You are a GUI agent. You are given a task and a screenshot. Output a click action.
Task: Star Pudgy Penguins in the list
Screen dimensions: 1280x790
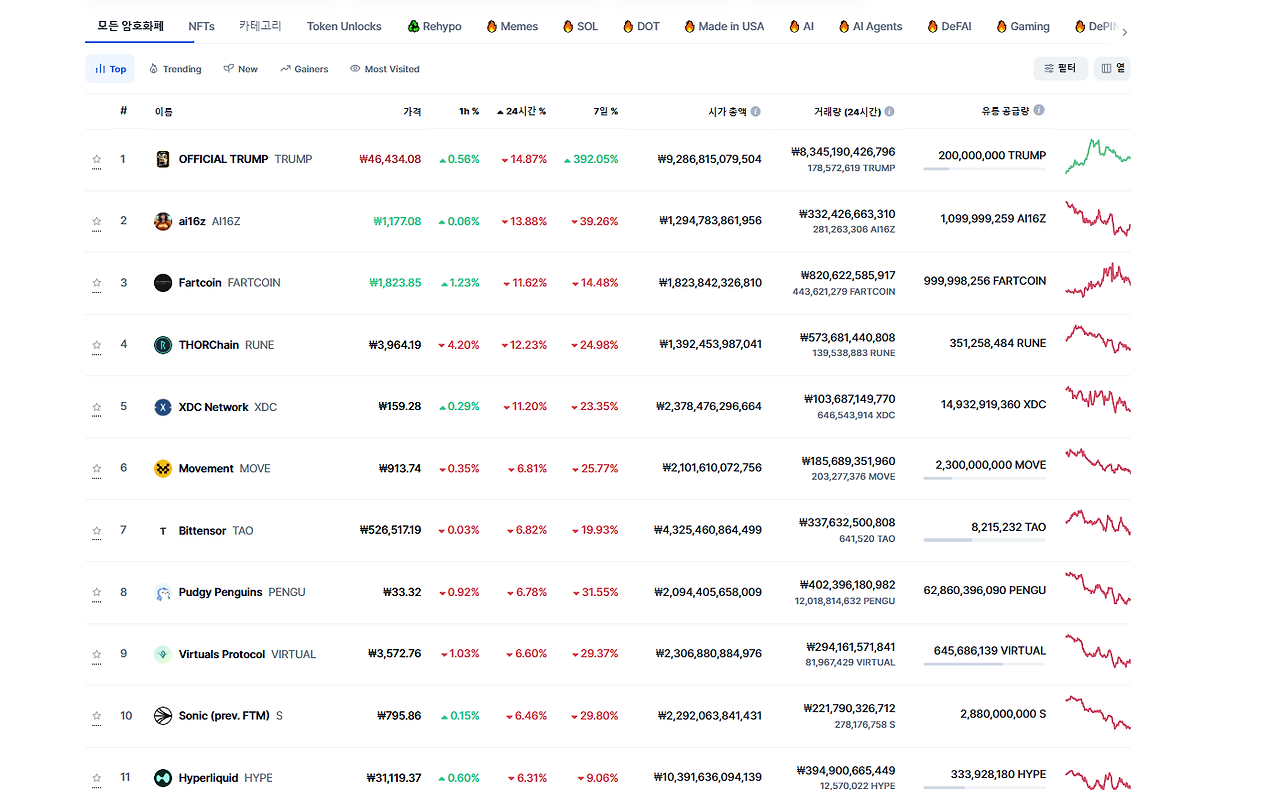click(x=97, y=592)
